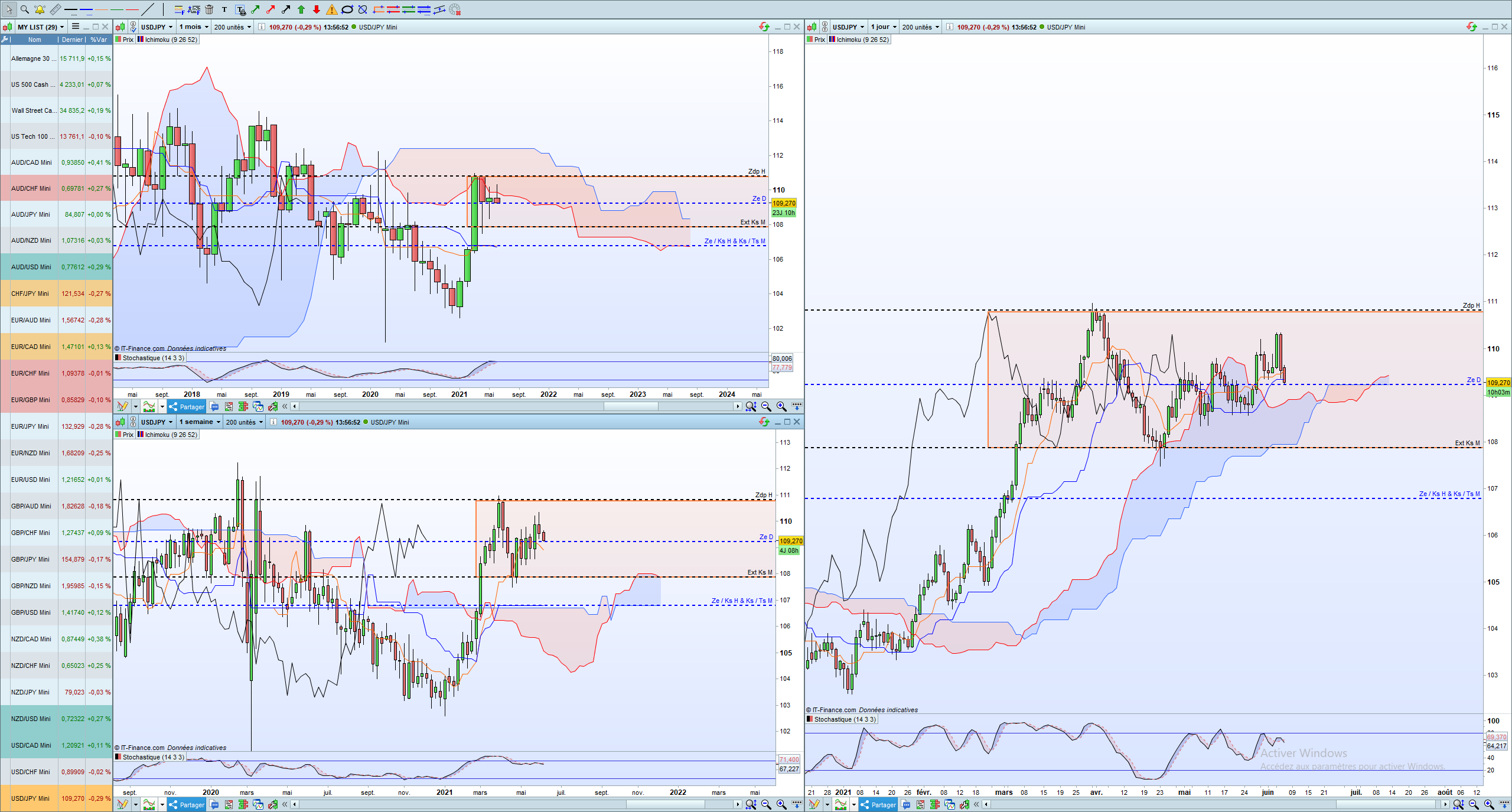
Task: Open comment bubble icon on weekly chart bar
Action: [x=214, y=804]
